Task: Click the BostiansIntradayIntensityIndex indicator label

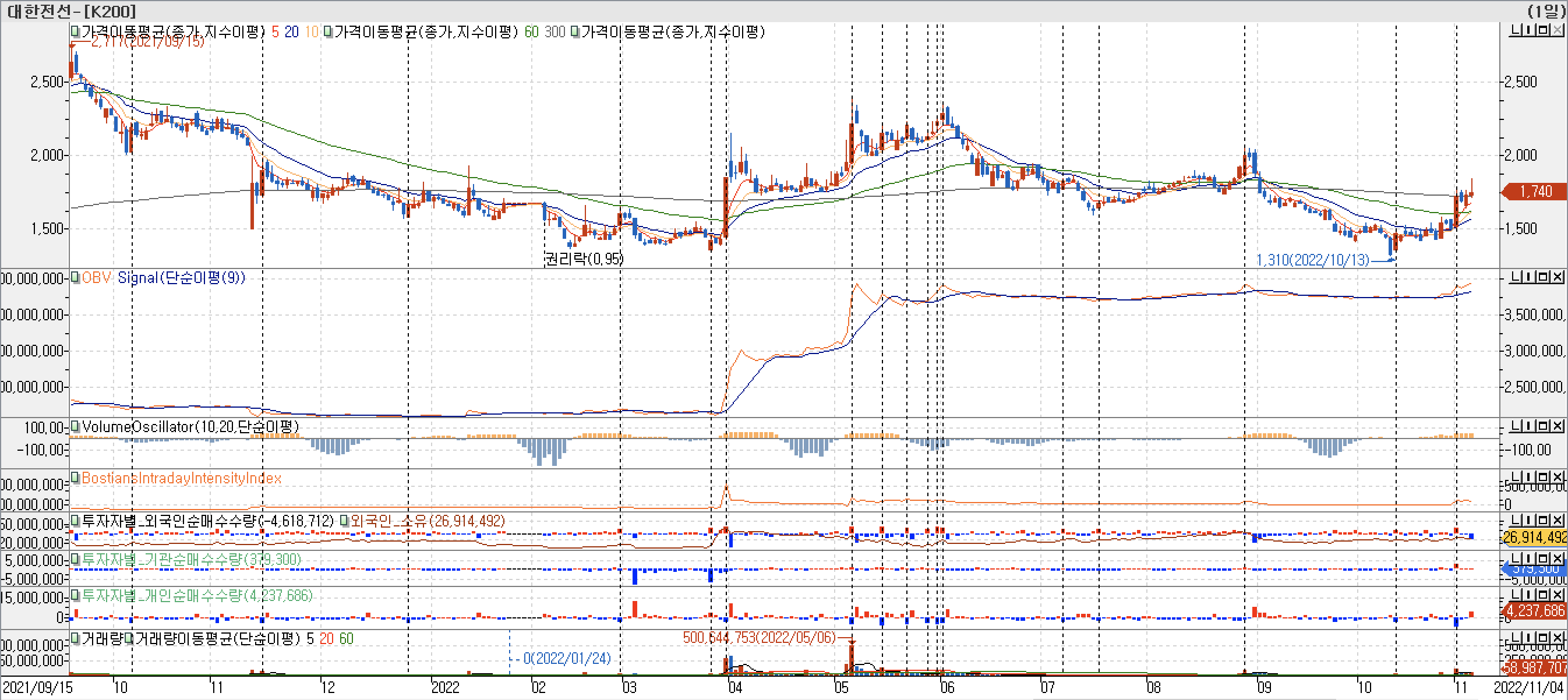Action: coord(181,479)
